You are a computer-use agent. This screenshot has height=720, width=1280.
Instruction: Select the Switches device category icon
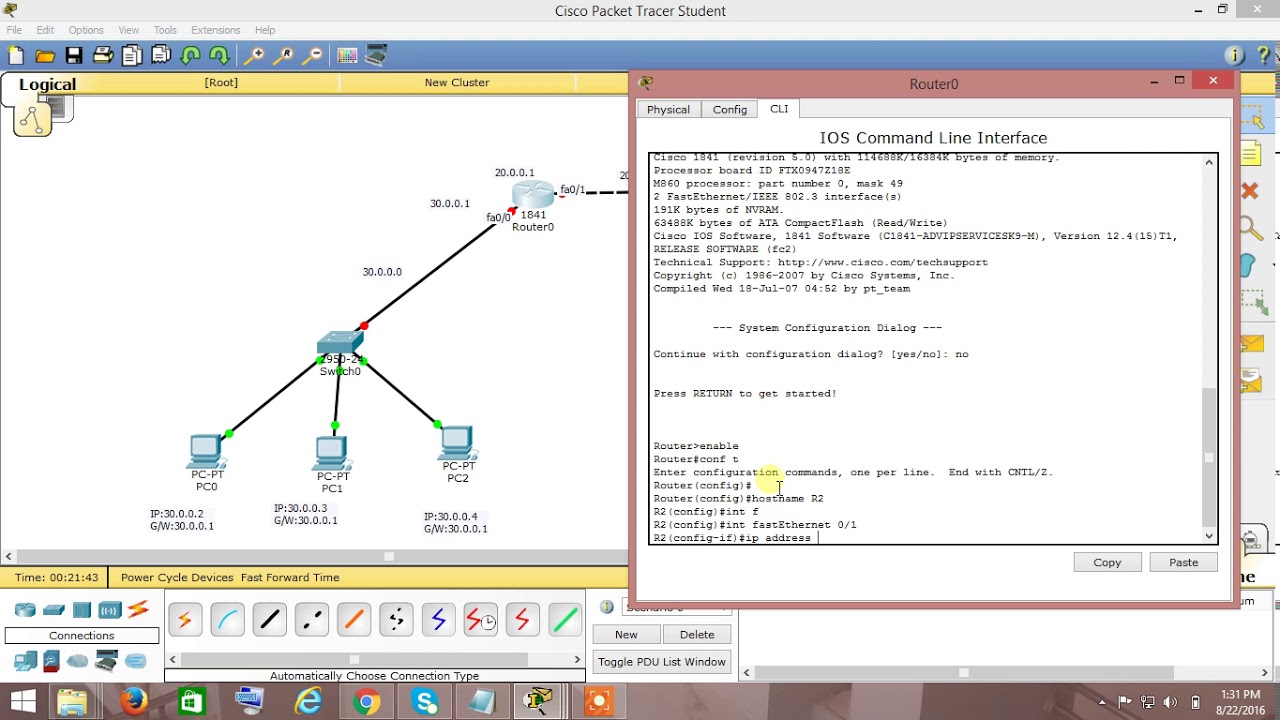(54, 610)
